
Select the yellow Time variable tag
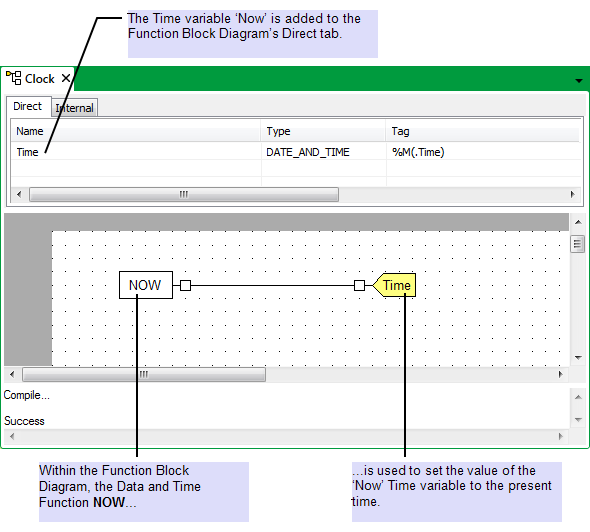[x=394, y=285]
